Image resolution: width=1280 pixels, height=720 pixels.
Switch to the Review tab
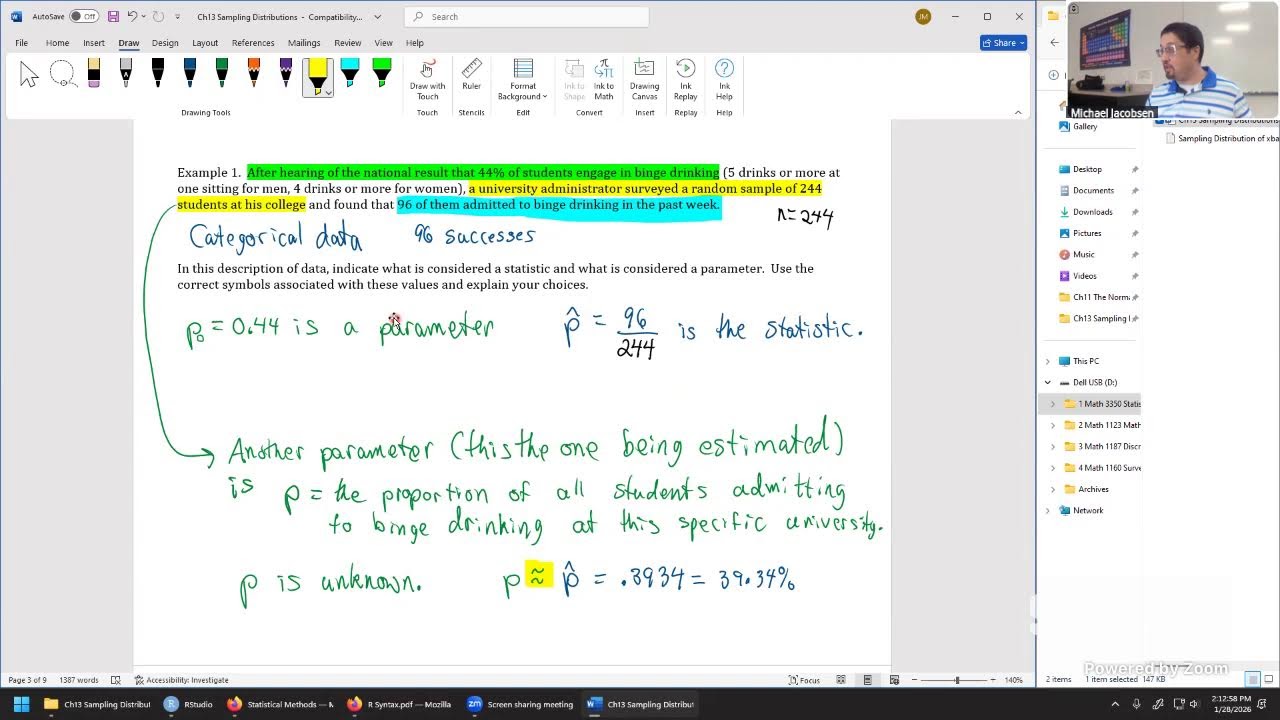point(348,43)
